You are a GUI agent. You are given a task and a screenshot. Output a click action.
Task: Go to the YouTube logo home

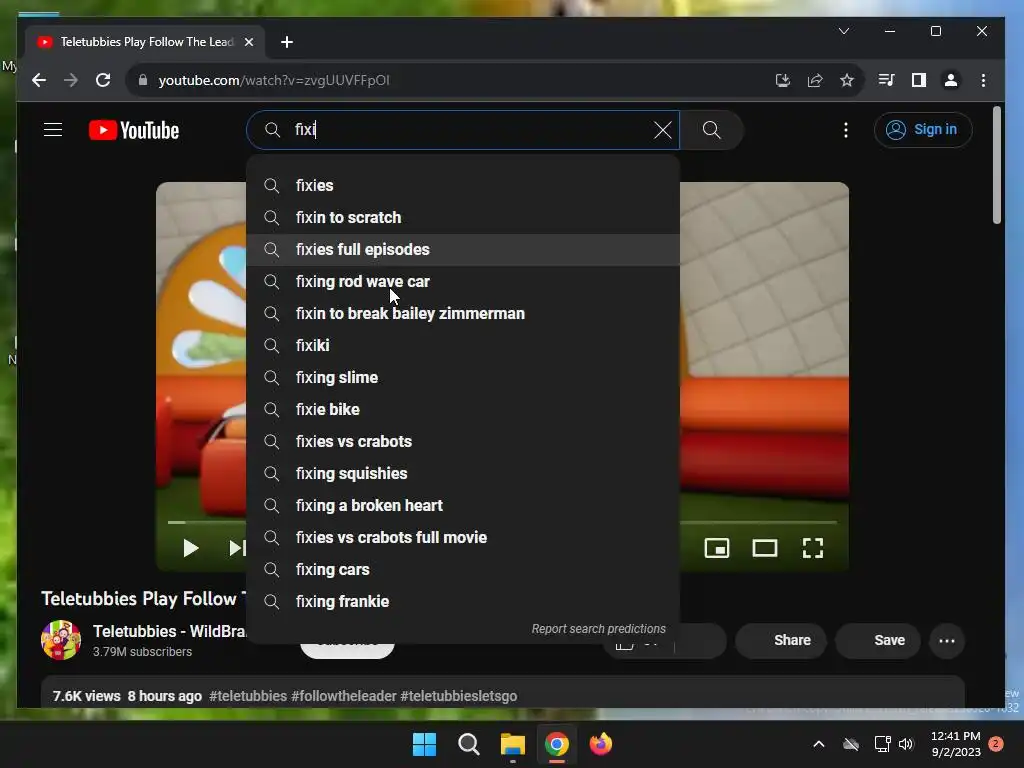coord(134,130)
